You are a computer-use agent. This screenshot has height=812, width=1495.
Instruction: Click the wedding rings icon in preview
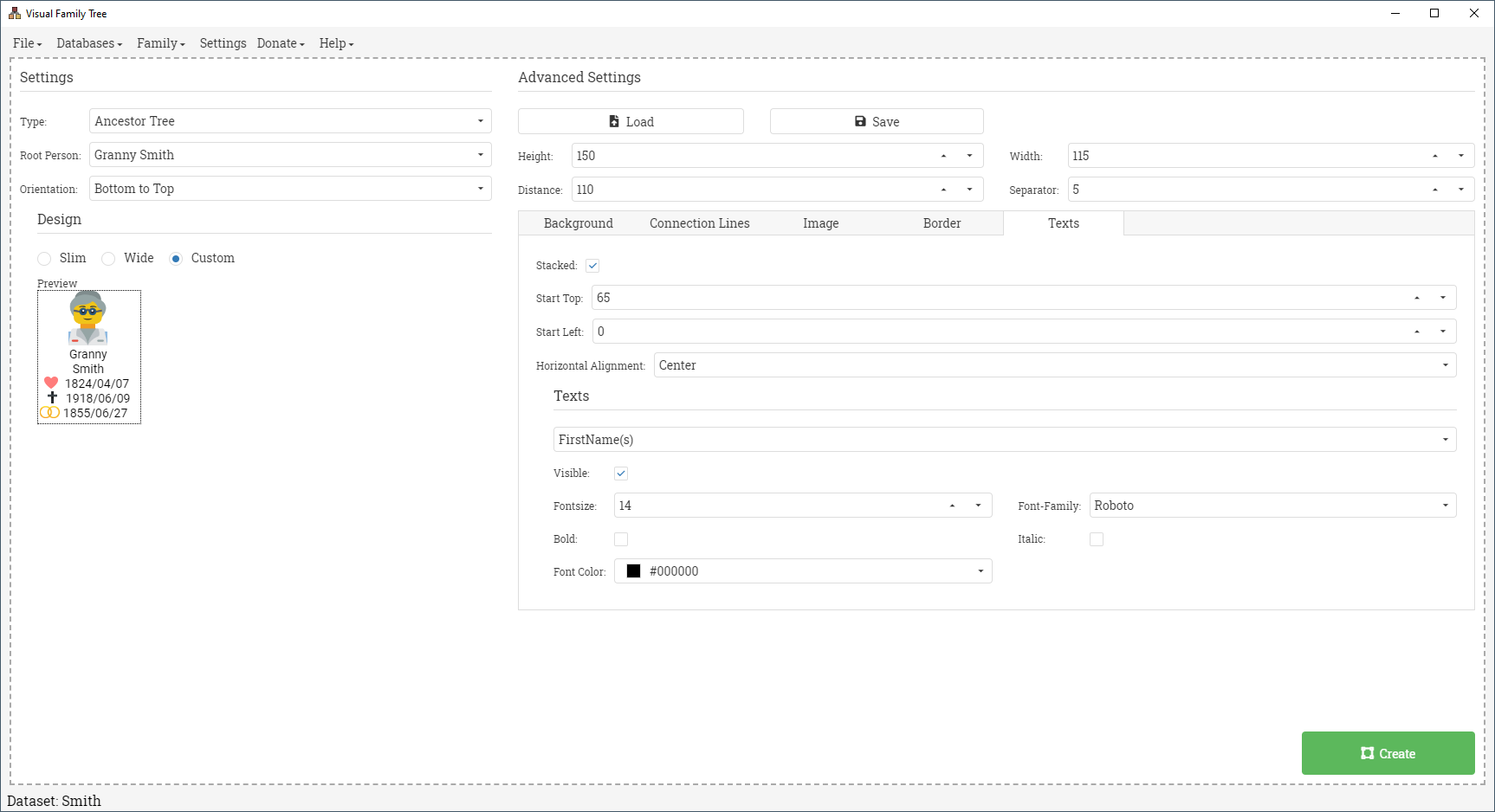click(50, 412)
